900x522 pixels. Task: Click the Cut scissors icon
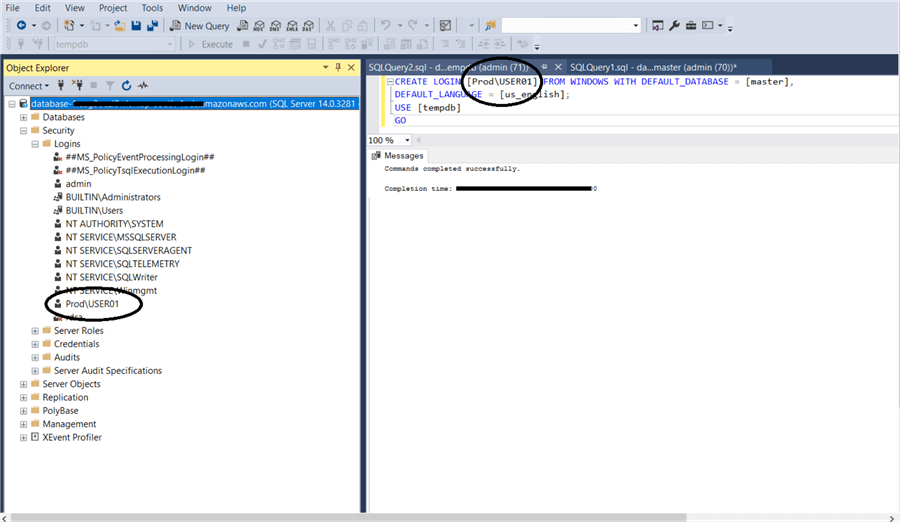pyautogui.click(x=330, y=25)
